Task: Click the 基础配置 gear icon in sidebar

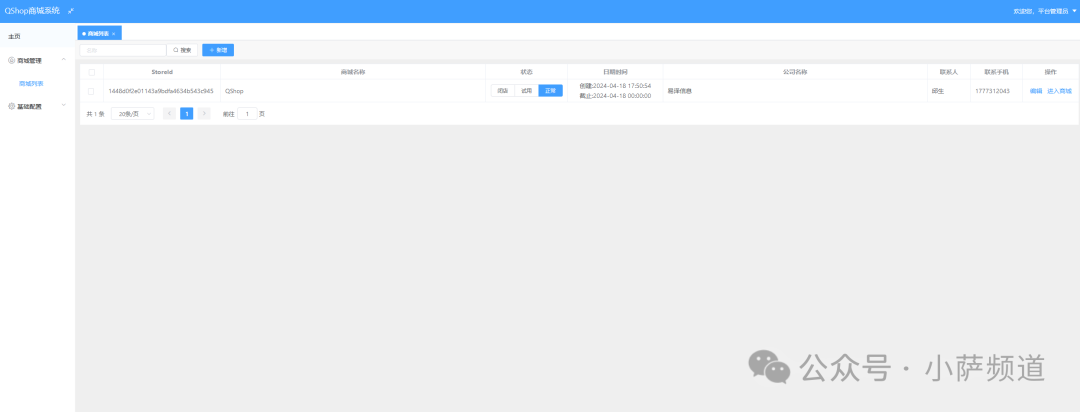Action: pyautogui.click(x=11, y=106)
